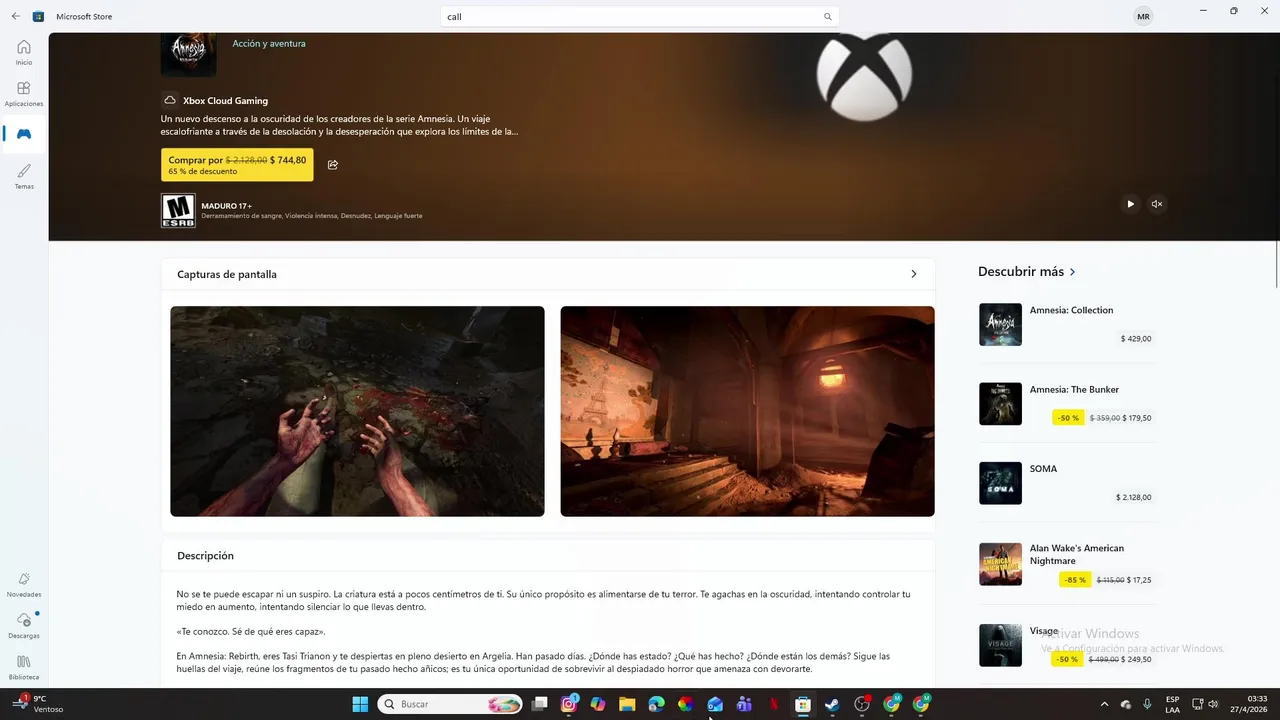Open the gaming controller section
Screen dimensions: 1280x720
pos(24,134)
